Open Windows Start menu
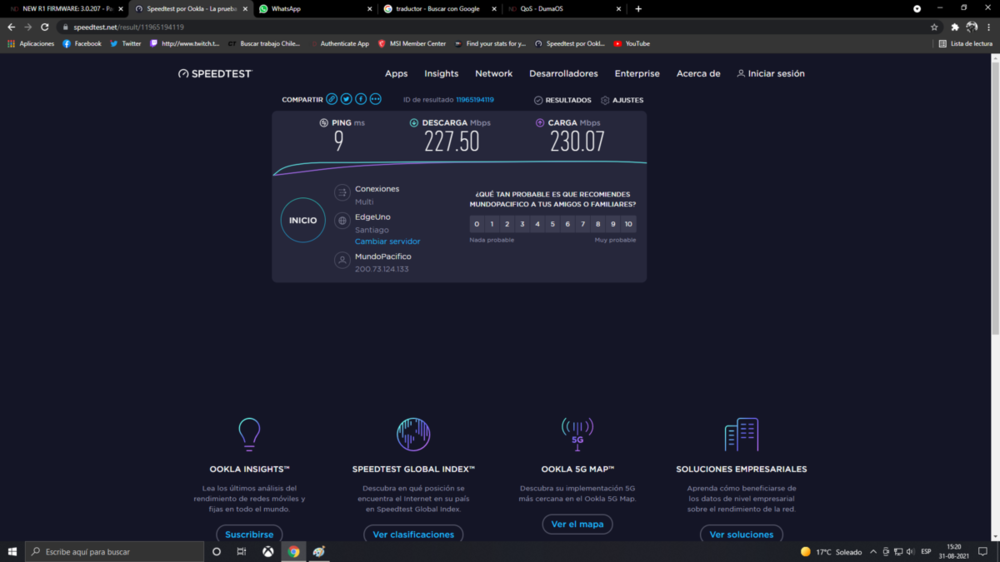1000x562 pixels. 12,552
